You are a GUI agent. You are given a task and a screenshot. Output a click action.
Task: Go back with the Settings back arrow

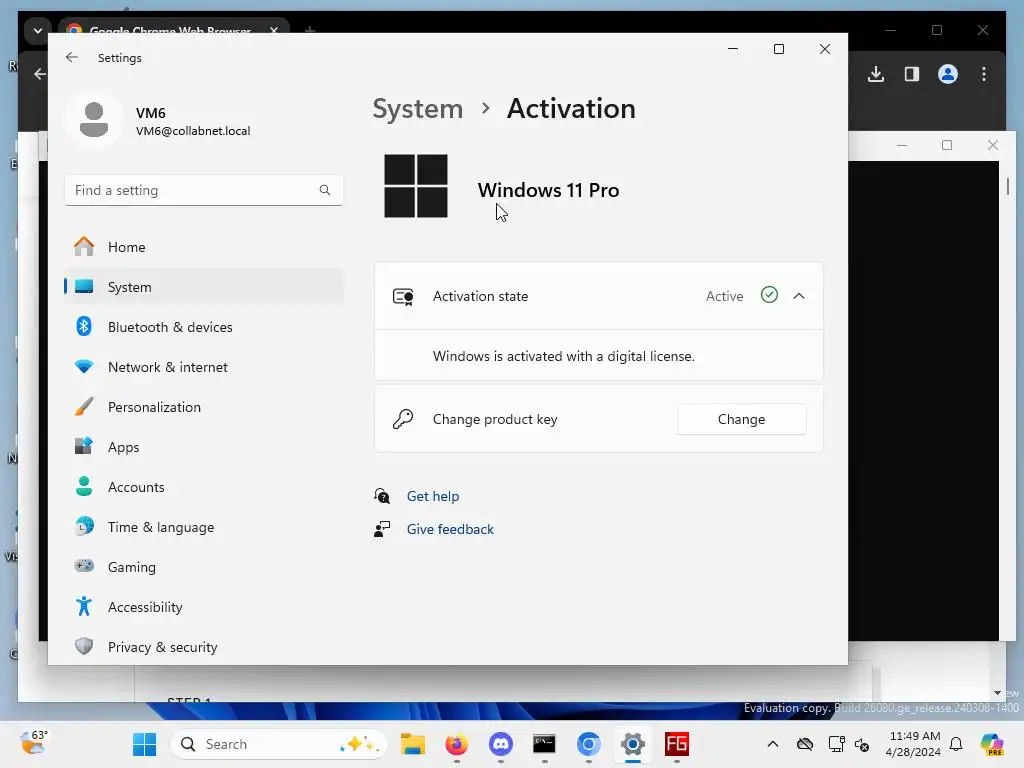click(72, 57)
